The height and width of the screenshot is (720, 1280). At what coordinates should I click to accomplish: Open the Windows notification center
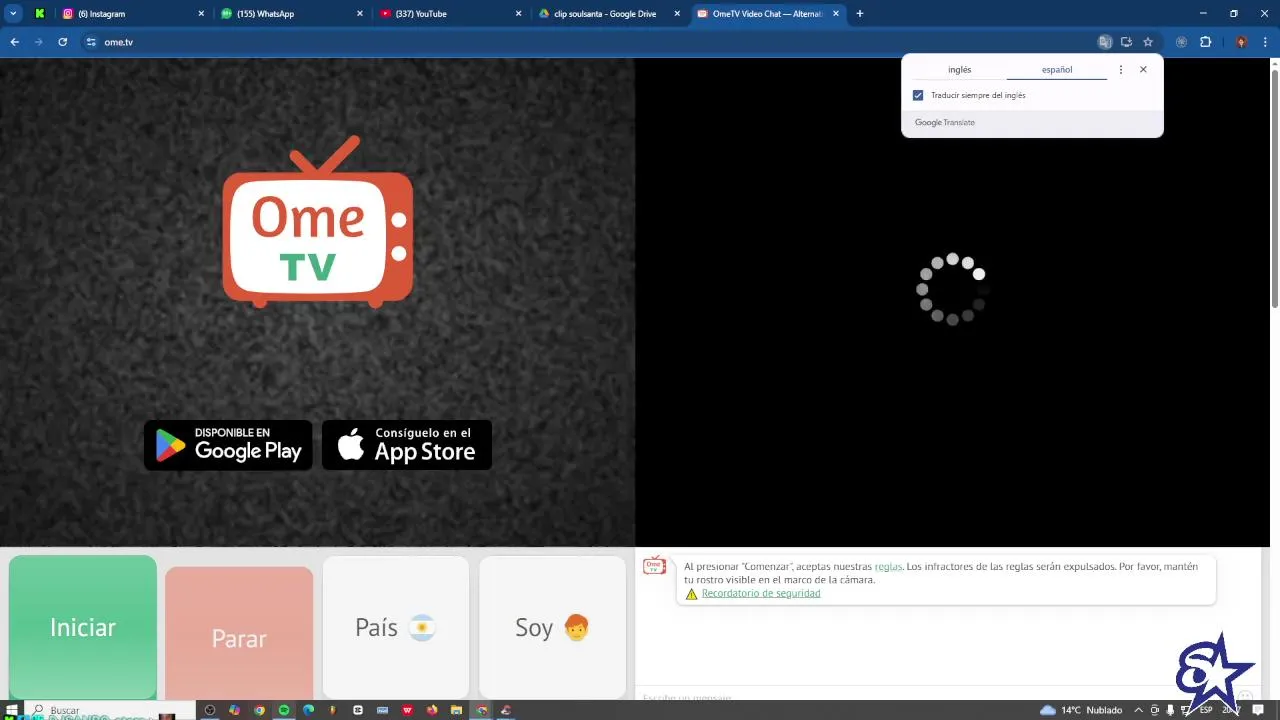click(x=1258, y=710)
